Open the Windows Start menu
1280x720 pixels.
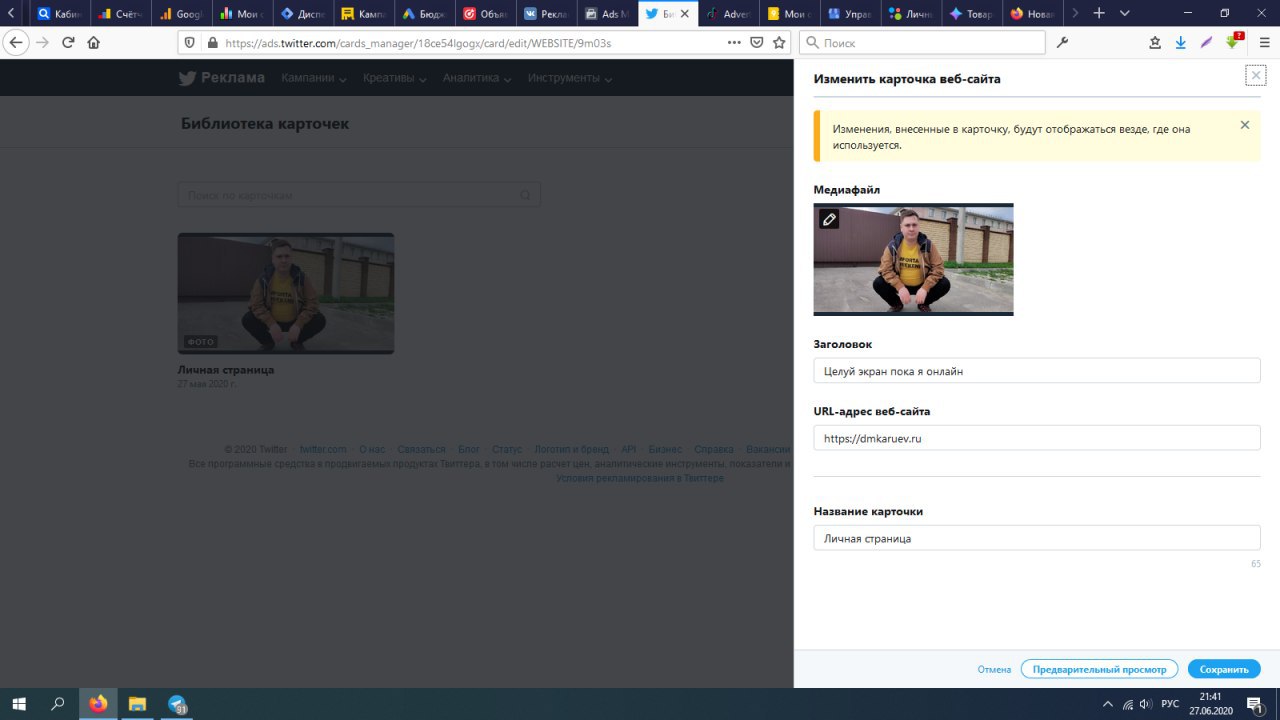(x=18, y=704)
